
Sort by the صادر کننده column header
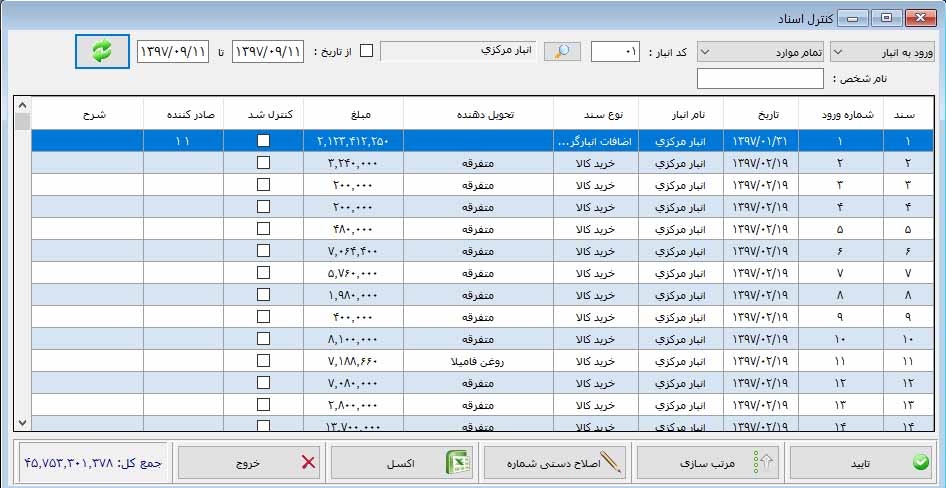[183, 113]
